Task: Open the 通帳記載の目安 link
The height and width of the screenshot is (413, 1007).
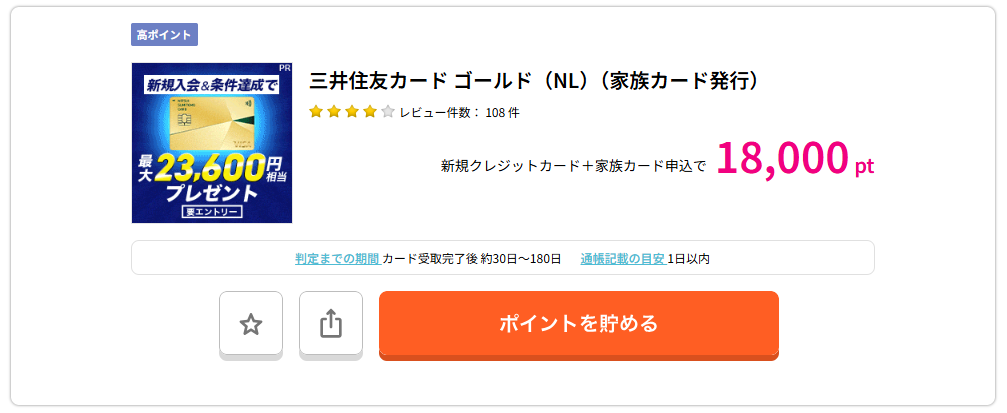Action: [622, 258]
